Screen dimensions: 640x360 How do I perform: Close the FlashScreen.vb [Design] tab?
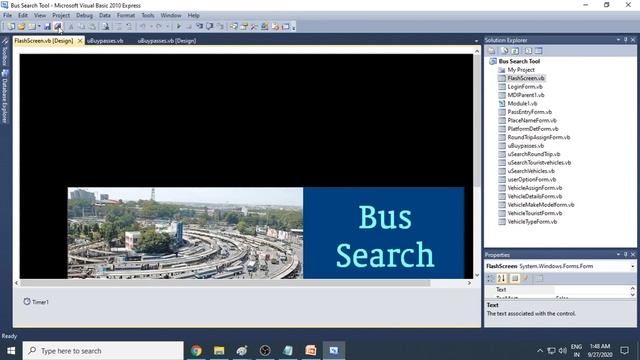80,41
